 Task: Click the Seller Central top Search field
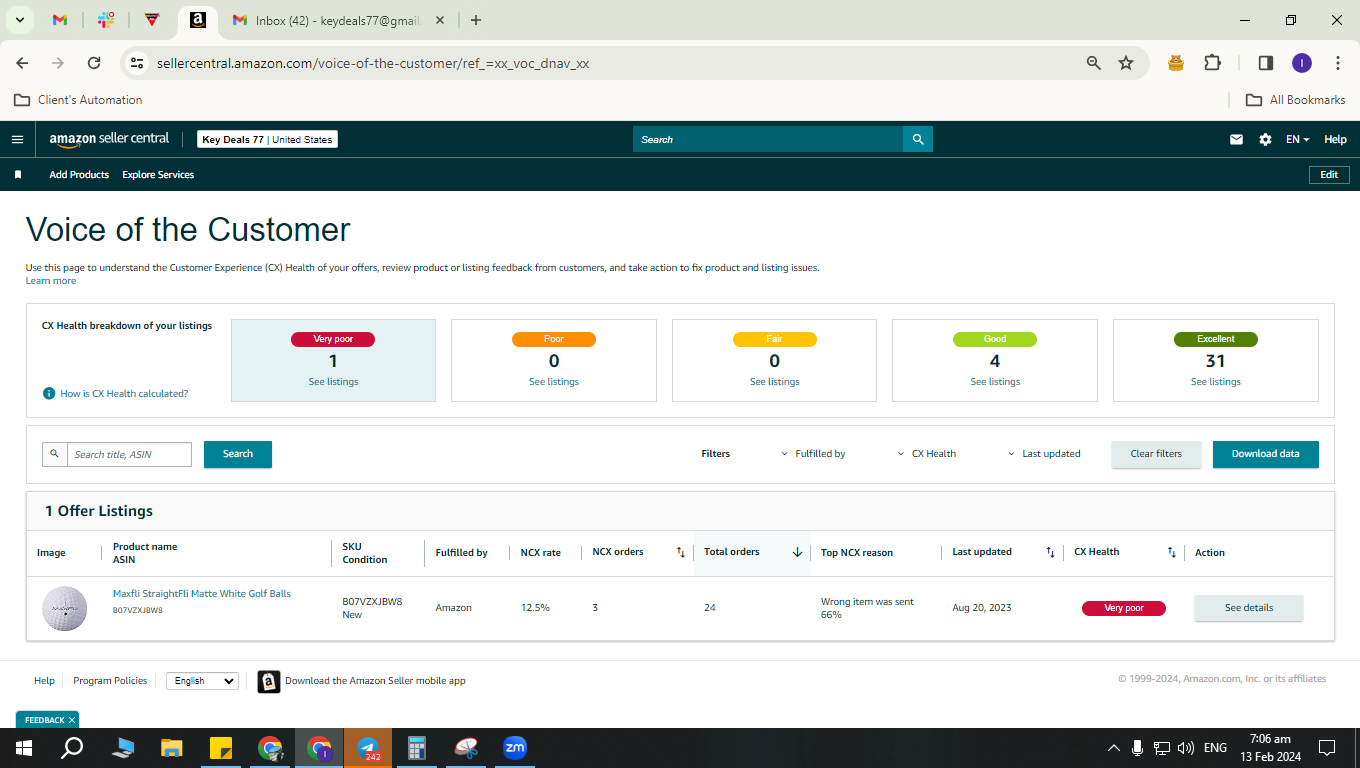click(x=768, y=139)
